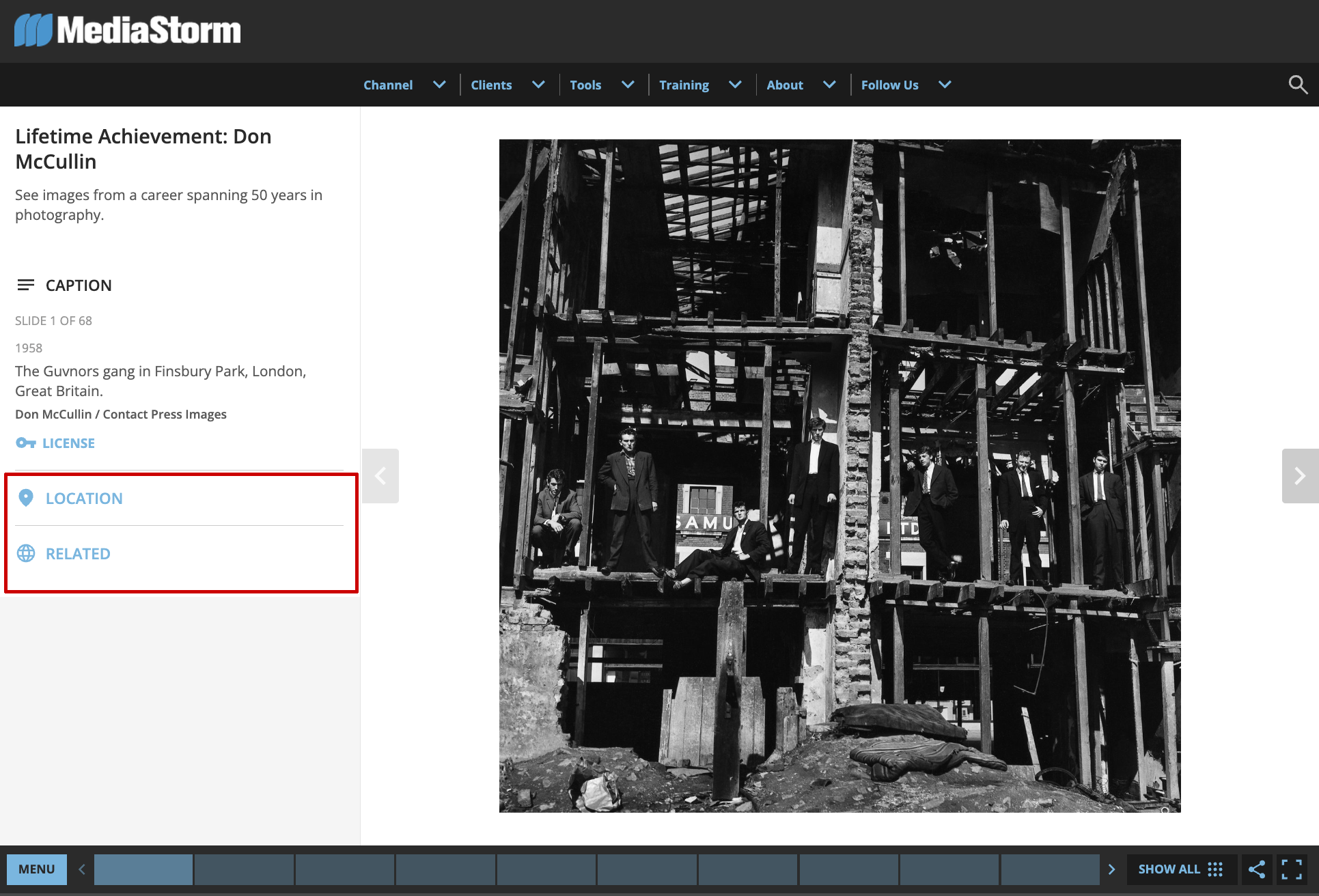The height and width of the screenshot is (896, 1319).
Task: Expand the Channel dropdown chevron
Action: (x=439, y=85)
